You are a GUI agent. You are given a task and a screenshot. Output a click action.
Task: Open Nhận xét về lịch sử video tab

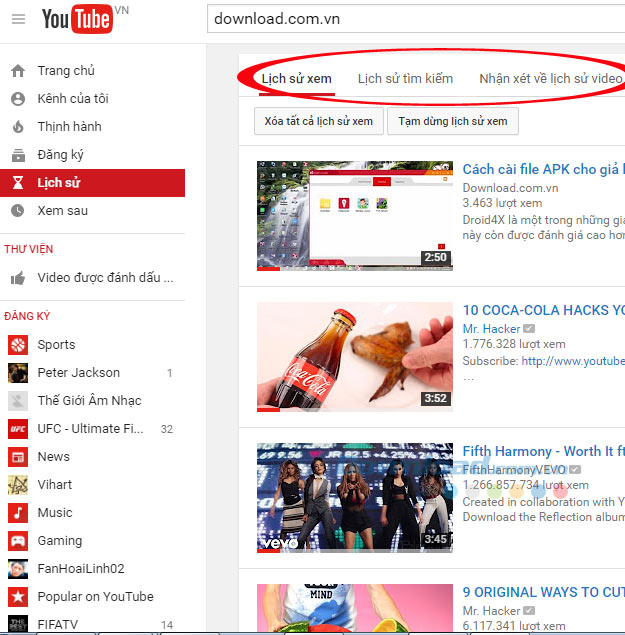point(550,79)
